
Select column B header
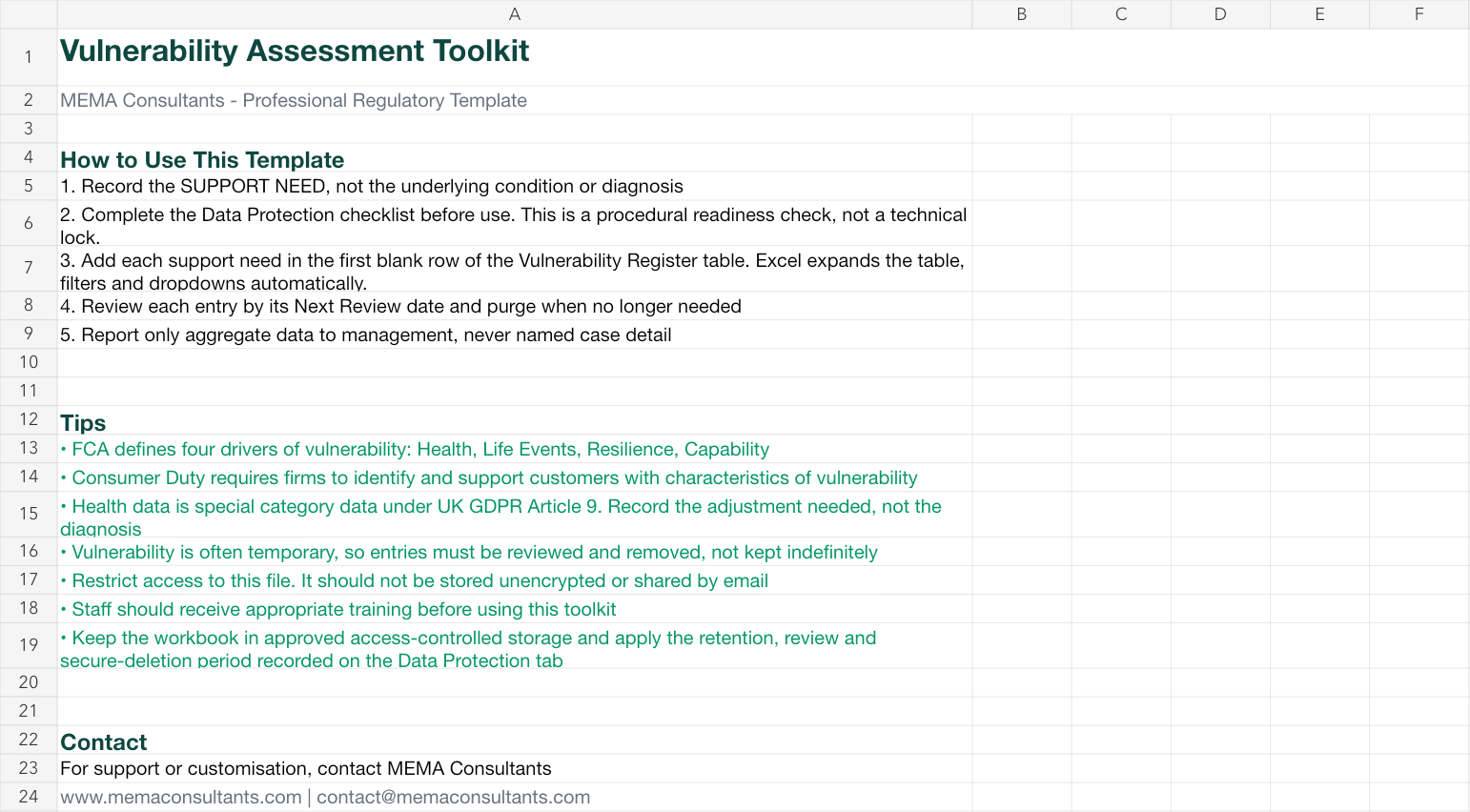tap(1022, 14)
